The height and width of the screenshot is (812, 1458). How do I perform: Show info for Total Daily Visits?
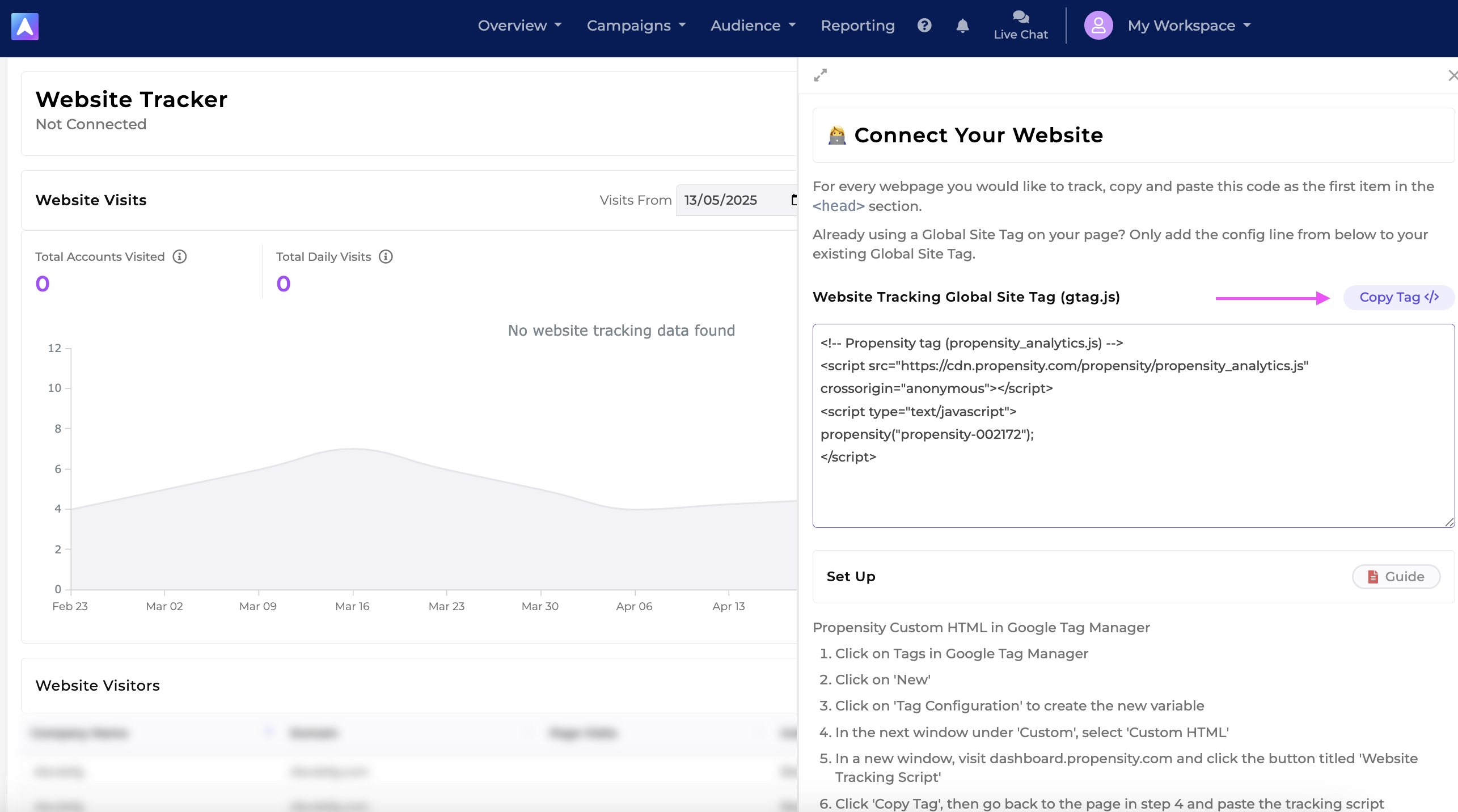[386, 257]
